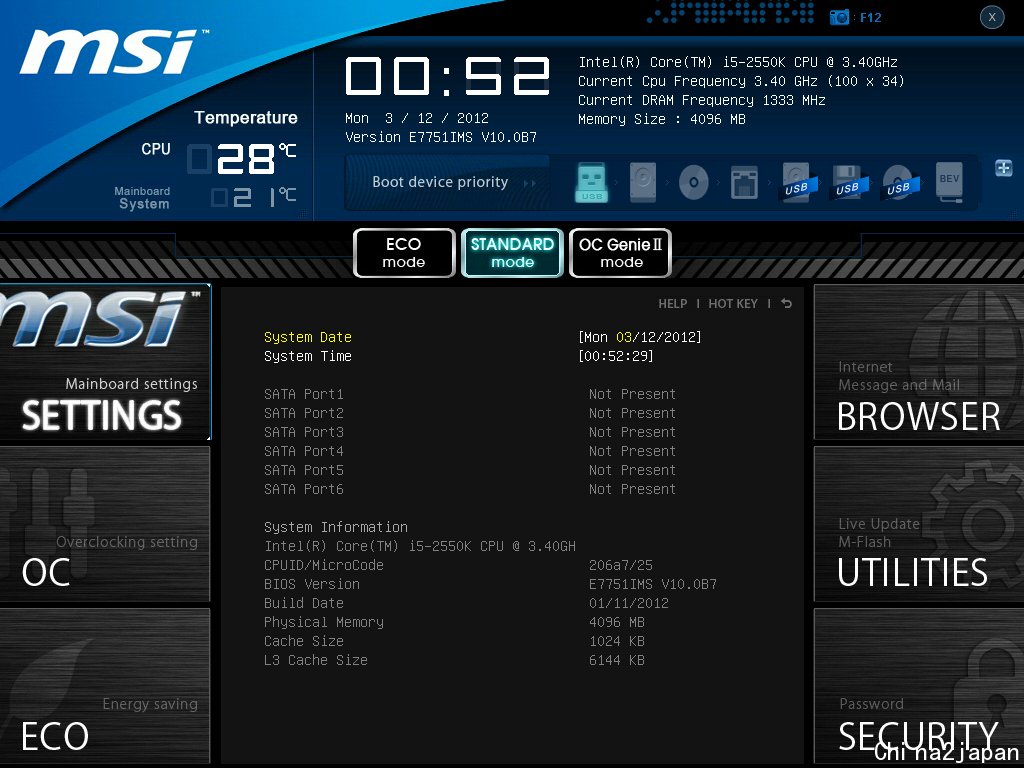Click Not Present value for SATA Port6
Screen dimensions: 1024x768
[x=632, y=488]
